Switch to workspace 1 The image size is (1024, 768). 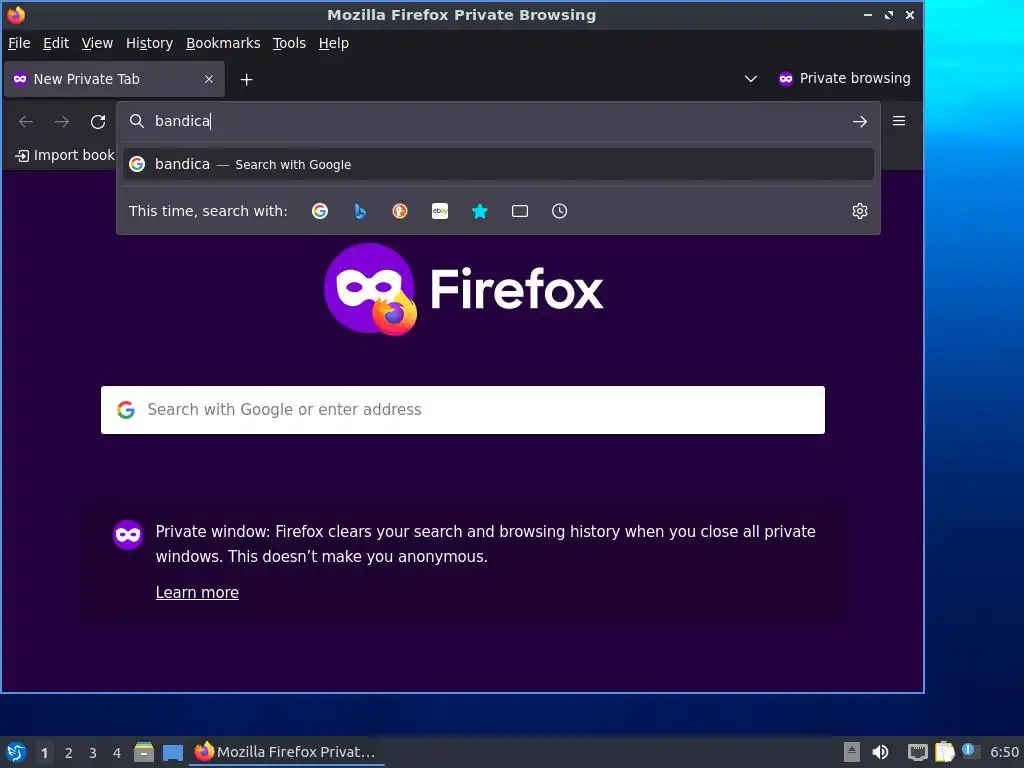click(x=44, y=753)
